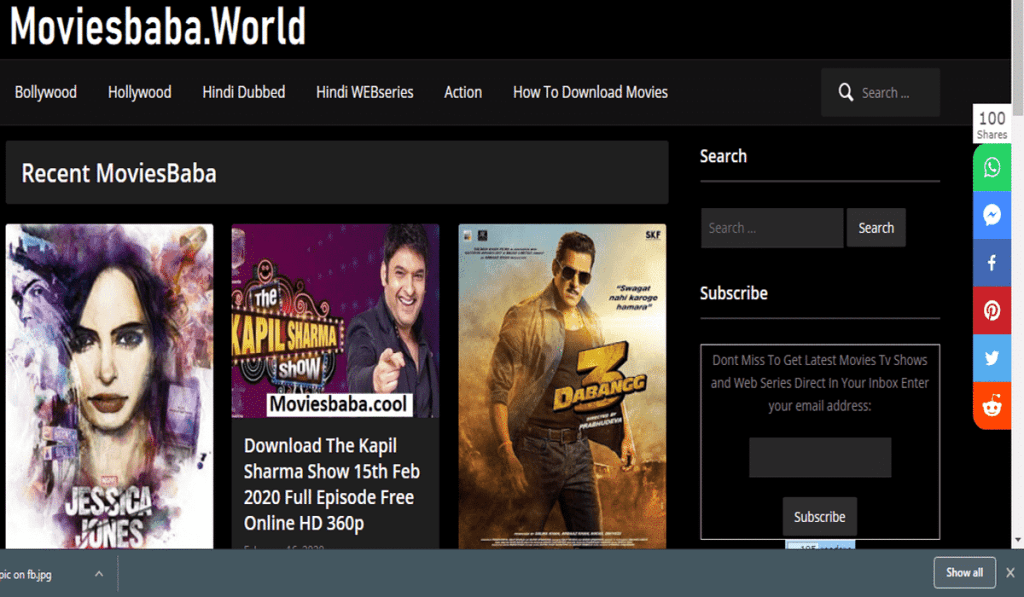Pin this page with Pinterest icon
1024x597 pixels.
coord(991,310)
